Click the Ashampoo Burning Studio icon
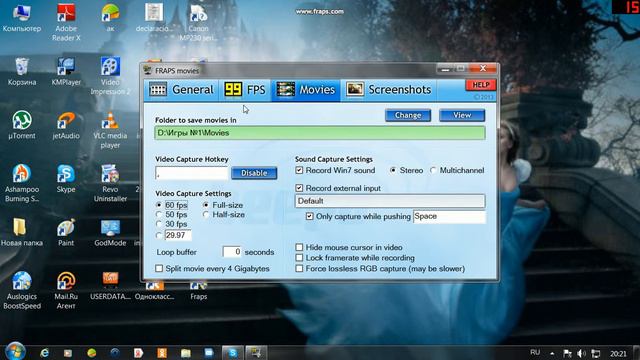Screen dimensions: 640x360 [x=22, y=183]
